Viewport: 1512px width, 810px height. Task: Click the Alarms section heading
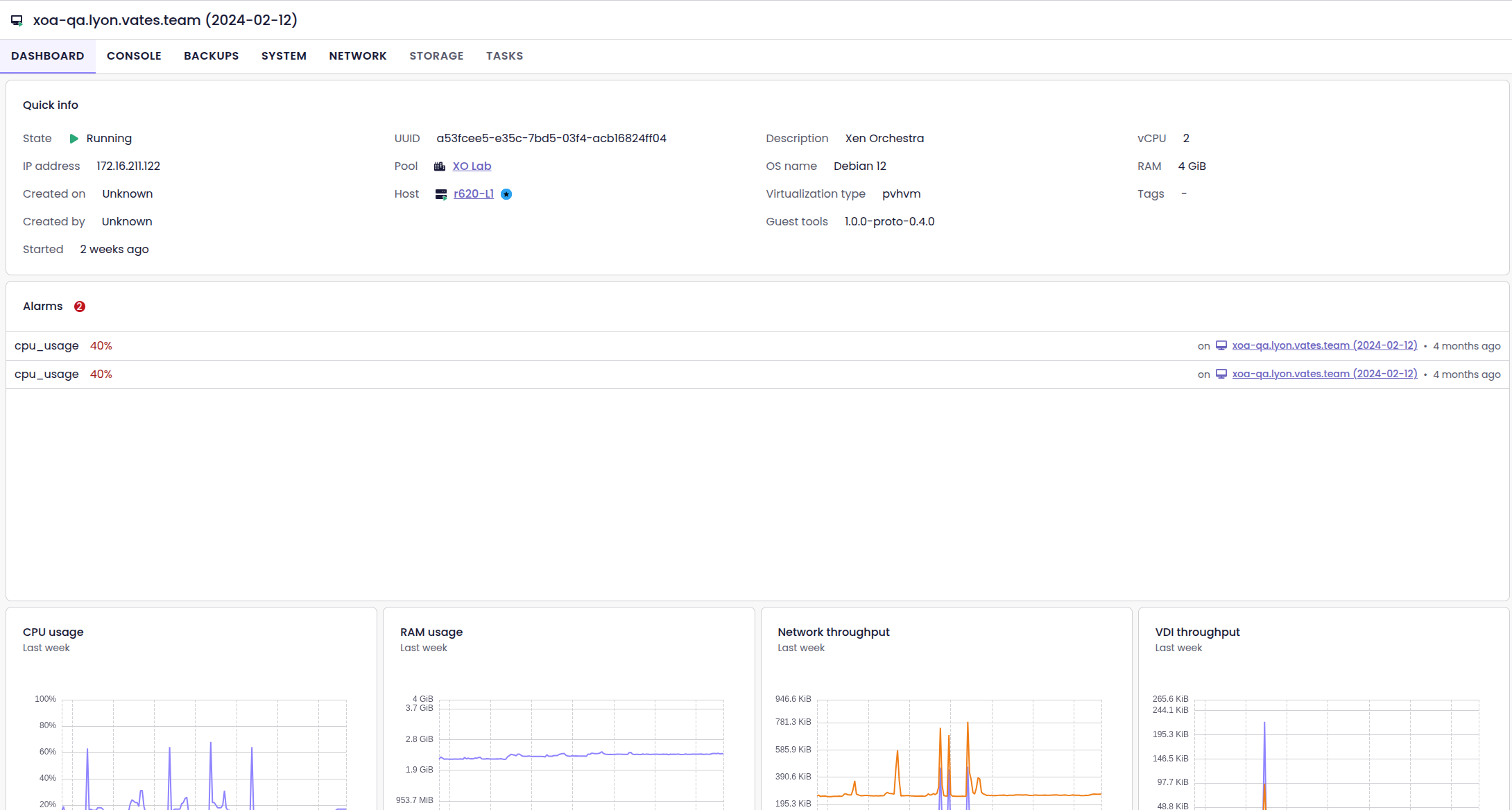click(43, 307)
